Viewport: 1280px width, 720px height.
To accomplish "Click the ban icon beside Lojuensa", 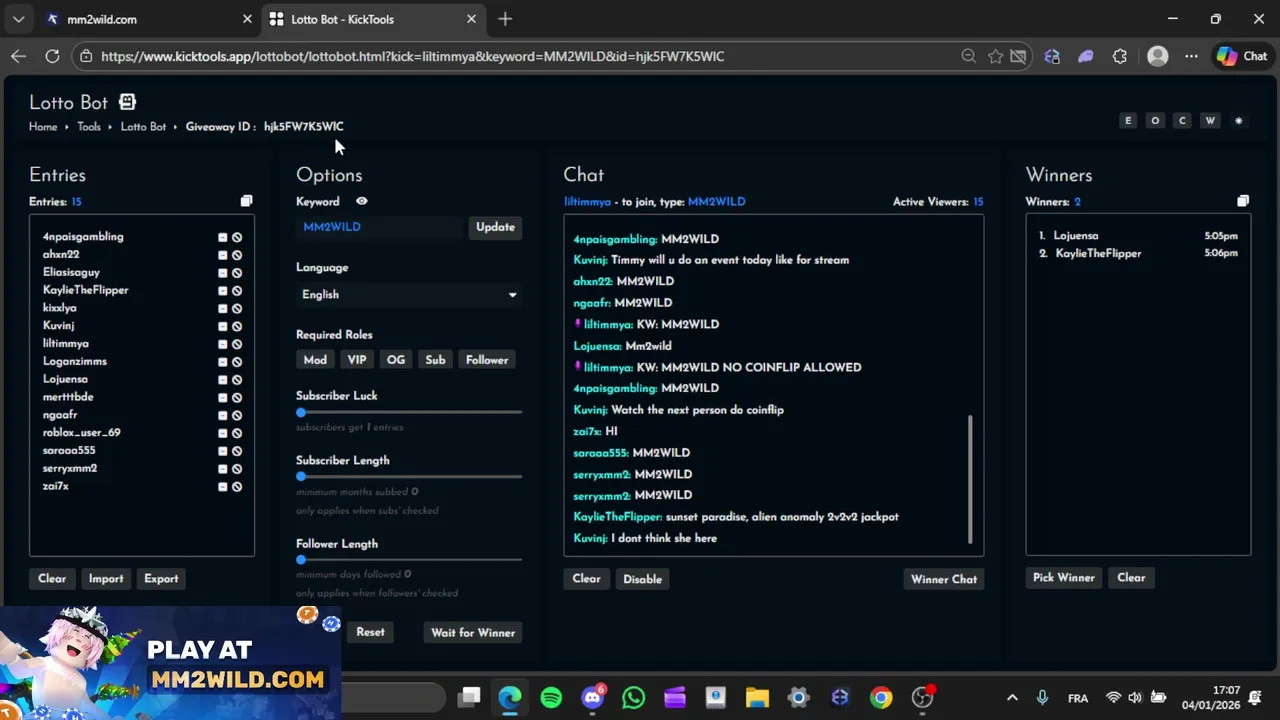I will (237, 380).
